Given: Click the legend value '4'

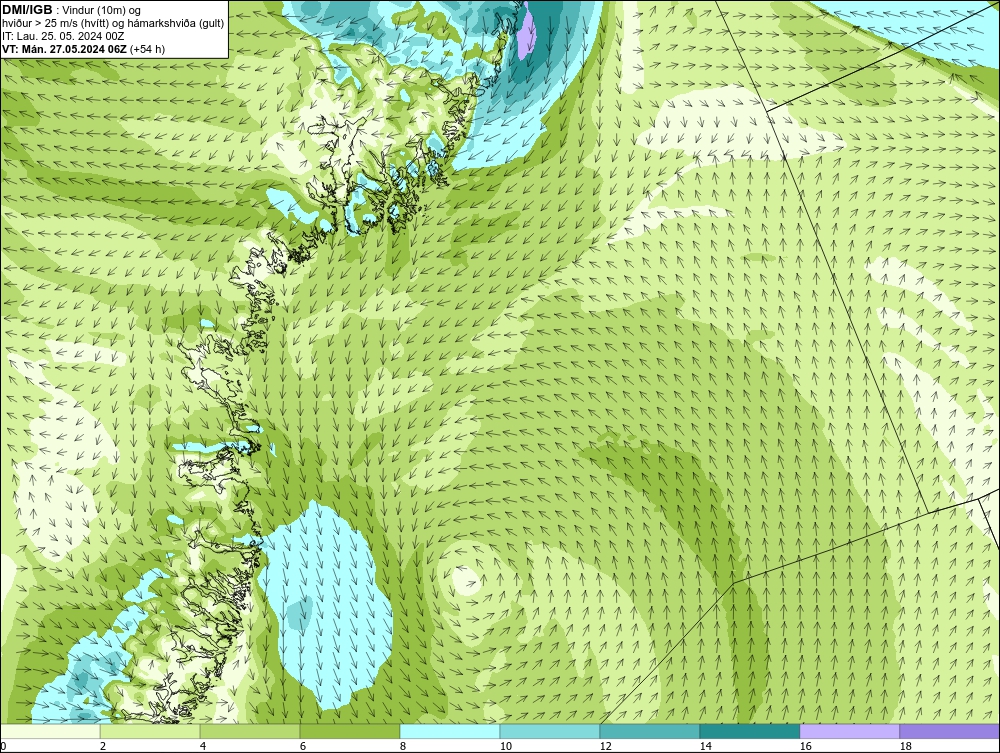Looking at the screenshot, I should click(203, 746).
